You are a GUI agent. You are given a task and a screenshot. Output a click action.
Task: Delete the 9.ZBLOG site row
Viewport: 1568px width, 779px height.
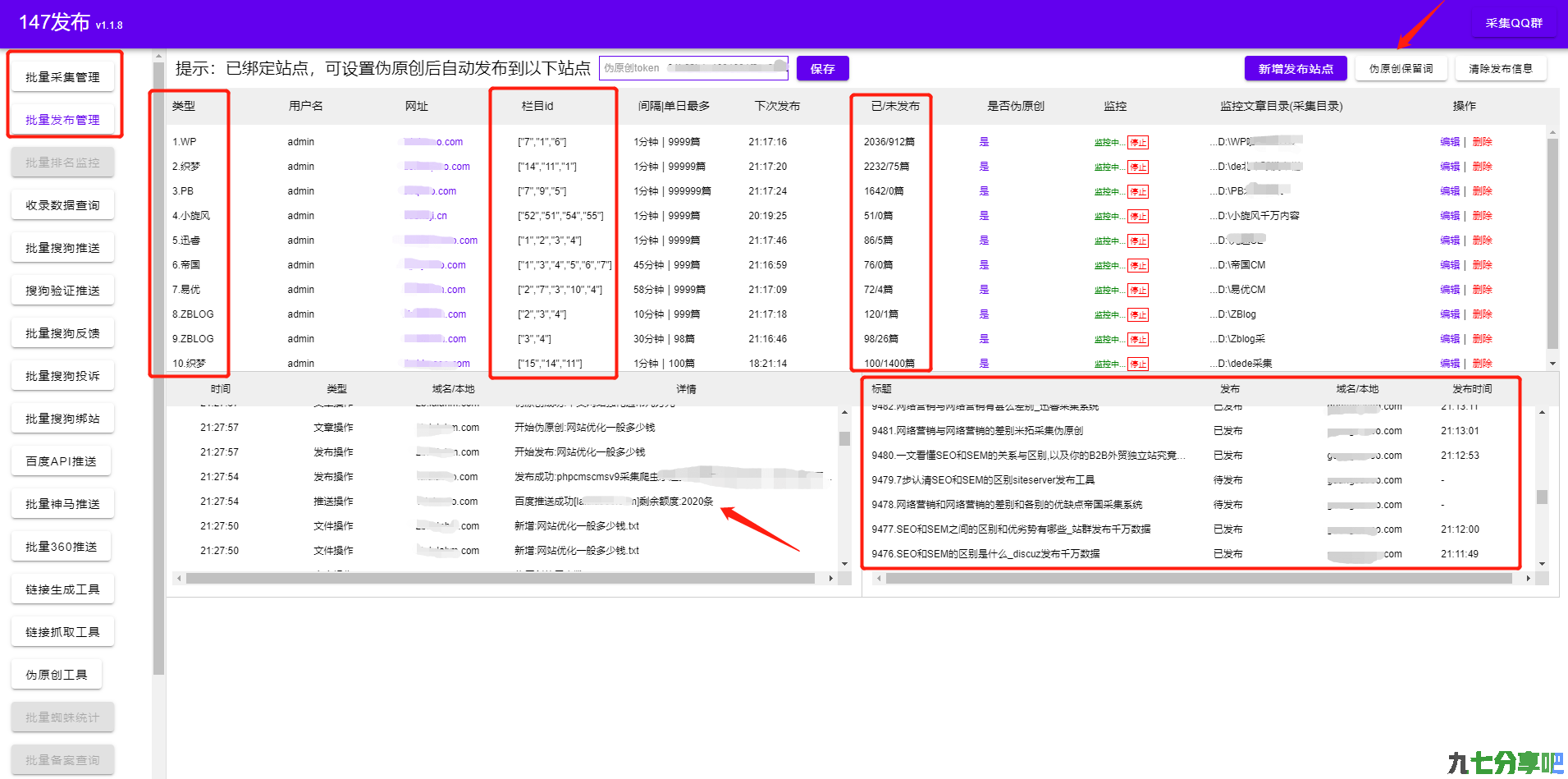pos(1482,339)
